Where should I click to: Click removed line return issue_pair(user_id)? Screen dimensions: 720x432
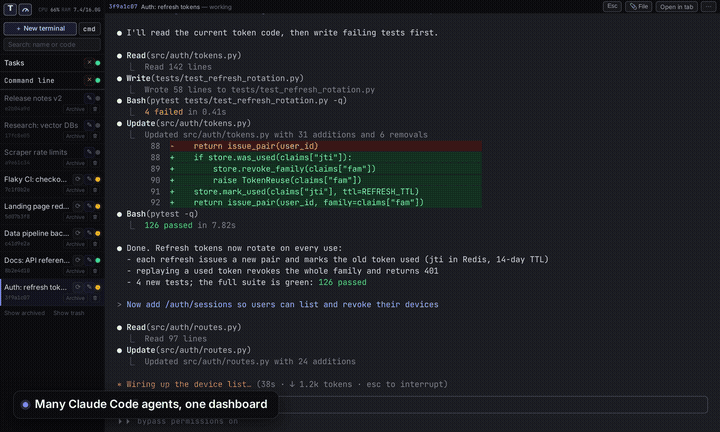[326, 146]
